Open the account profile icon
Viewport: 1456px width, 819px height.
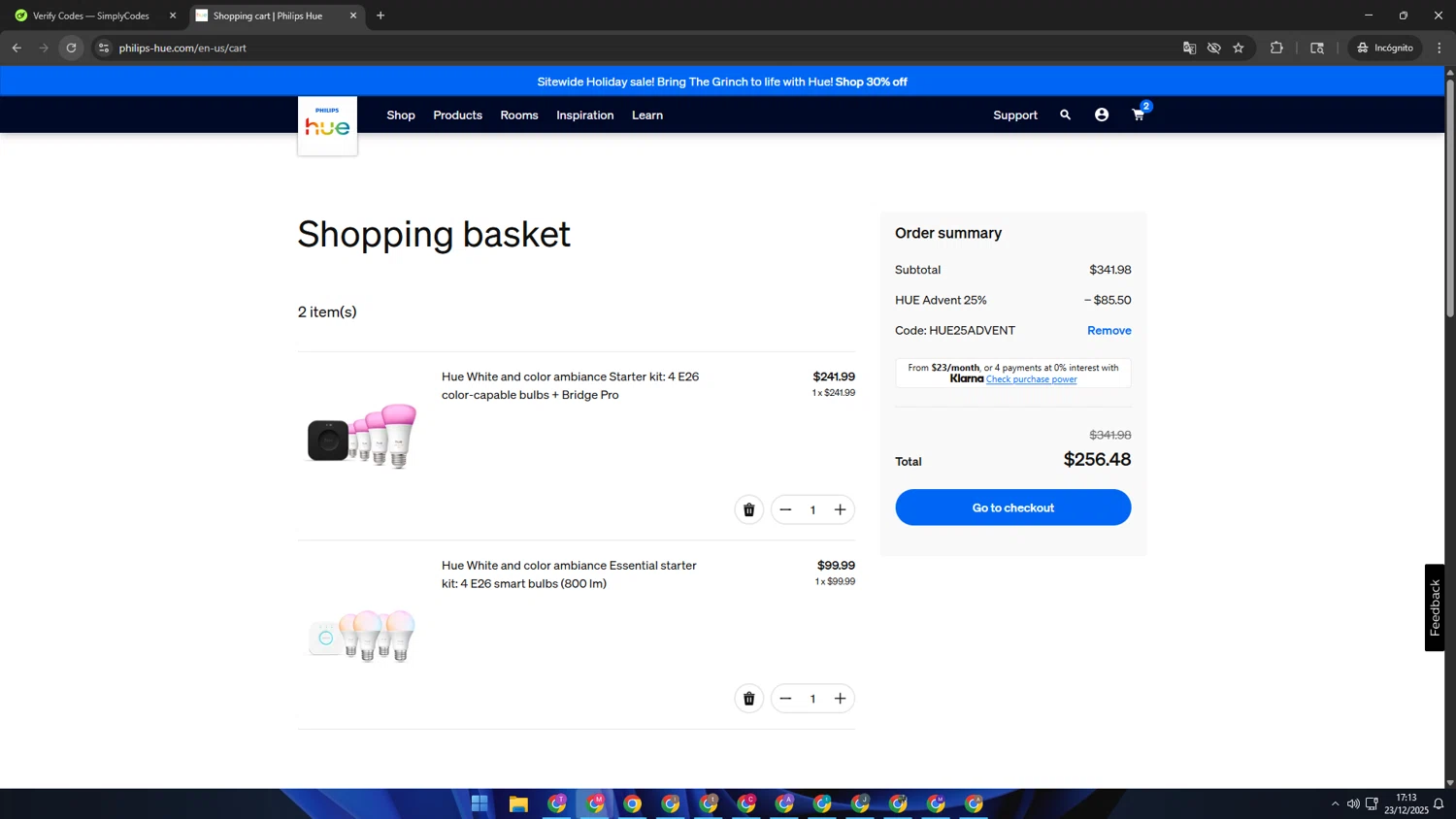1102,115
